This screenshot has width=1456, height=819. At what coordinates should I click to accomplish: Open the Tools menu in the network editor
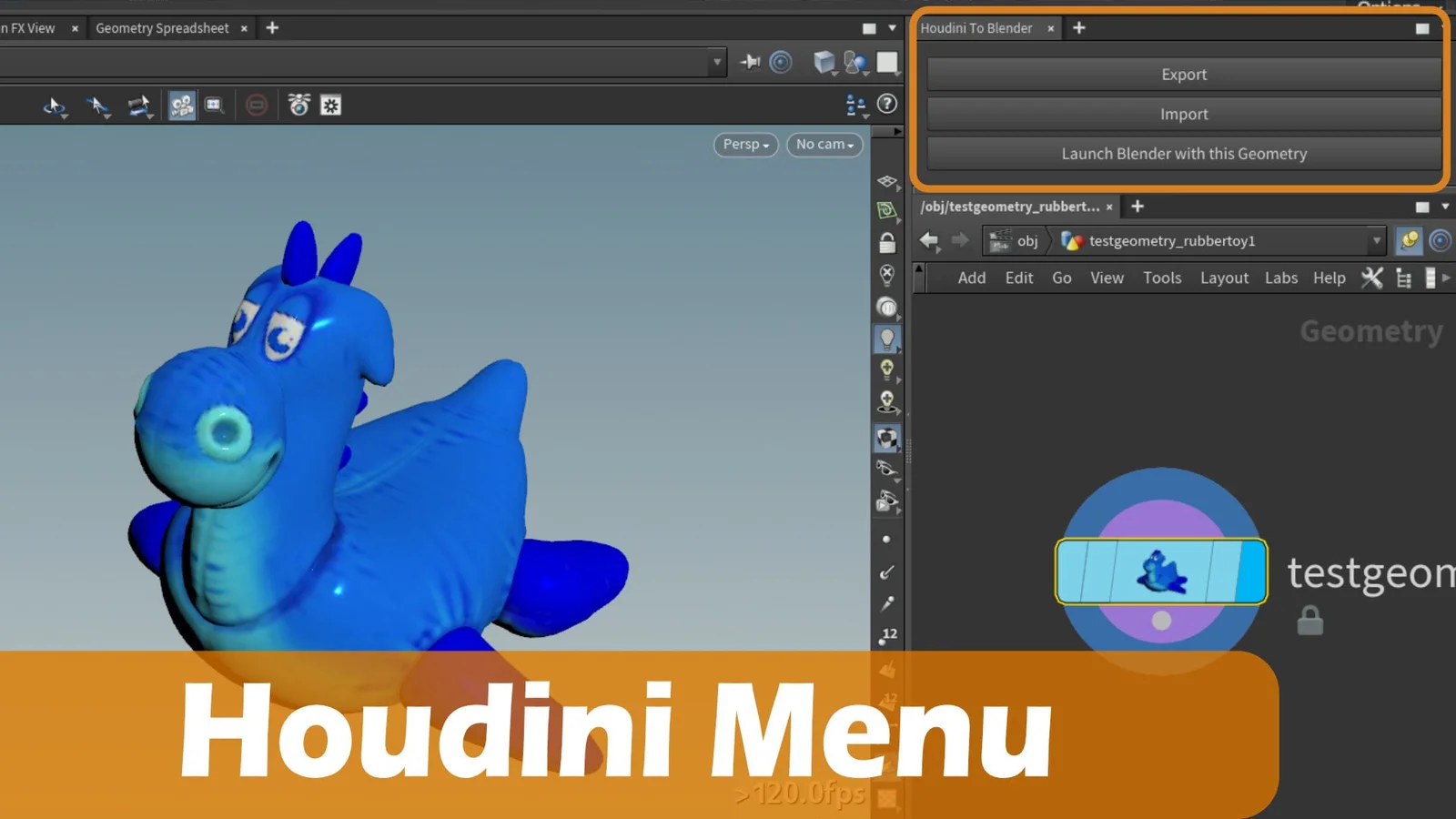[1162, 278]
